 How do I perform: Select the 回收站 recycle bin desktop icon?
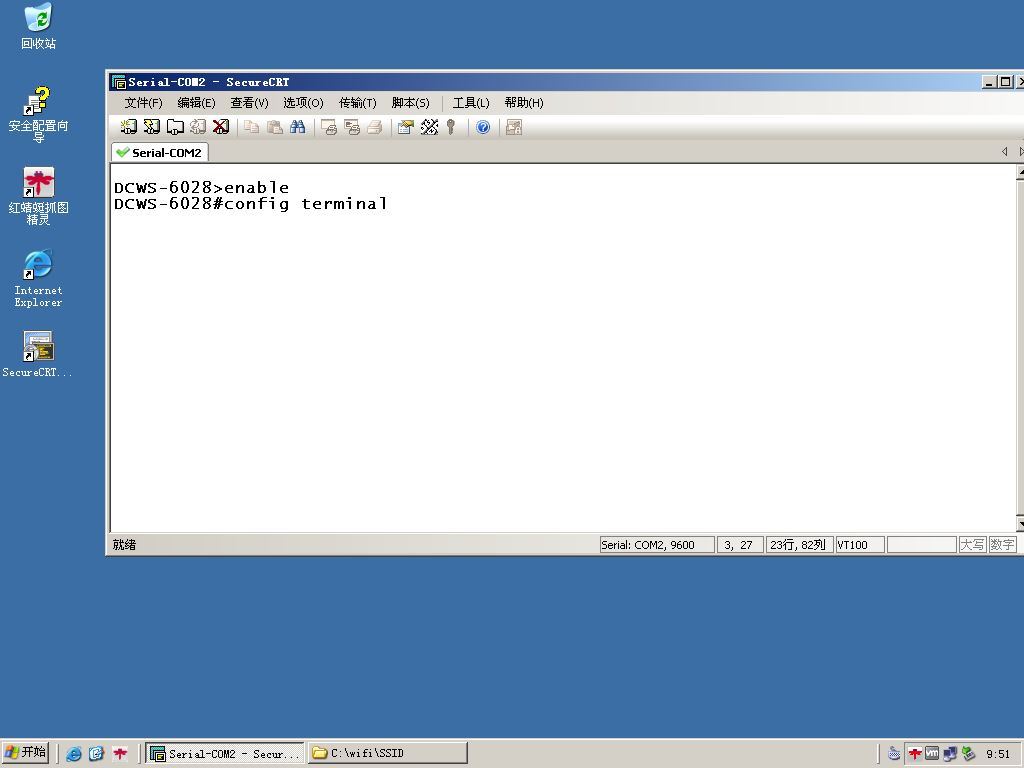pos(39,26)
